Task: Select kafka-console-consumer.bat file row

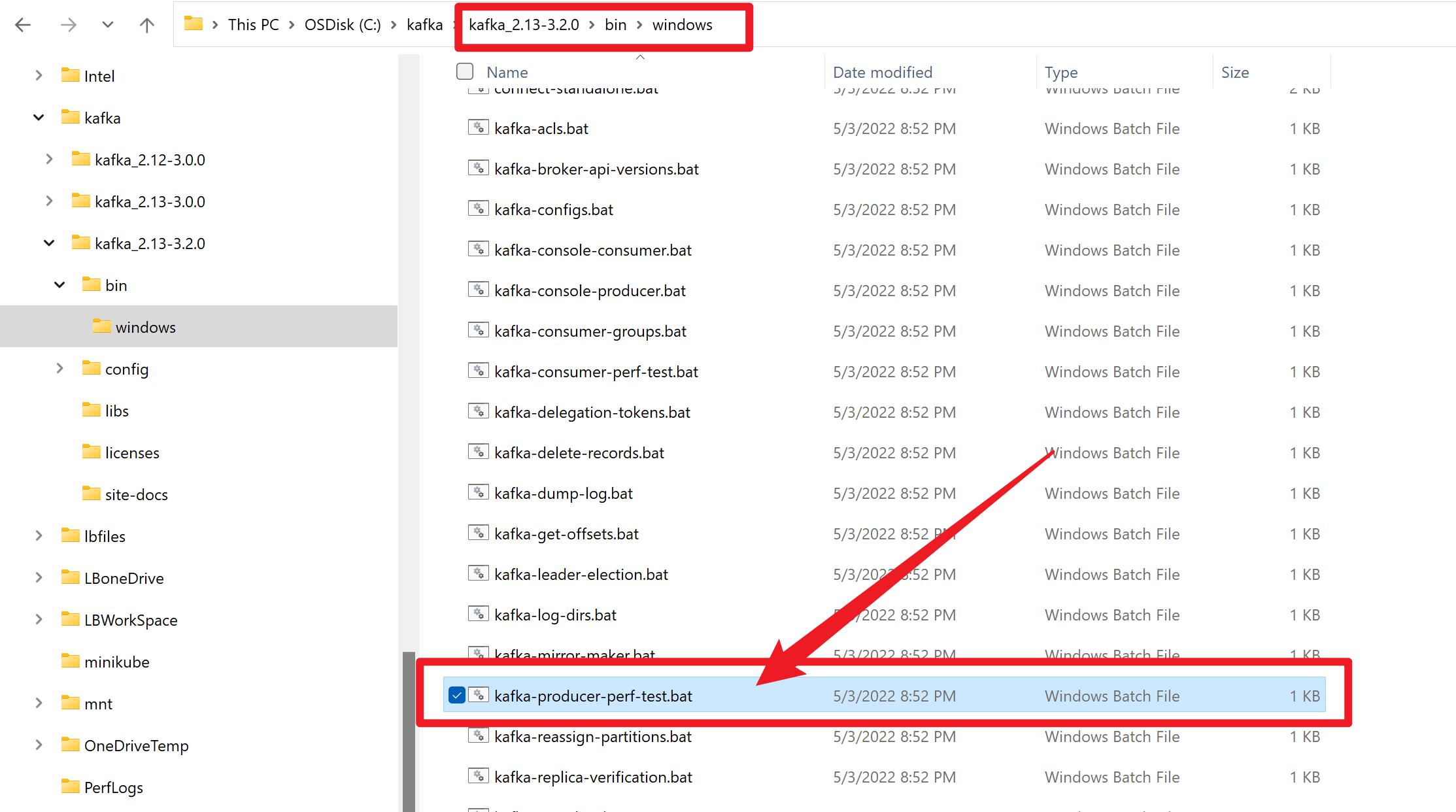Action: pos(592,250)
